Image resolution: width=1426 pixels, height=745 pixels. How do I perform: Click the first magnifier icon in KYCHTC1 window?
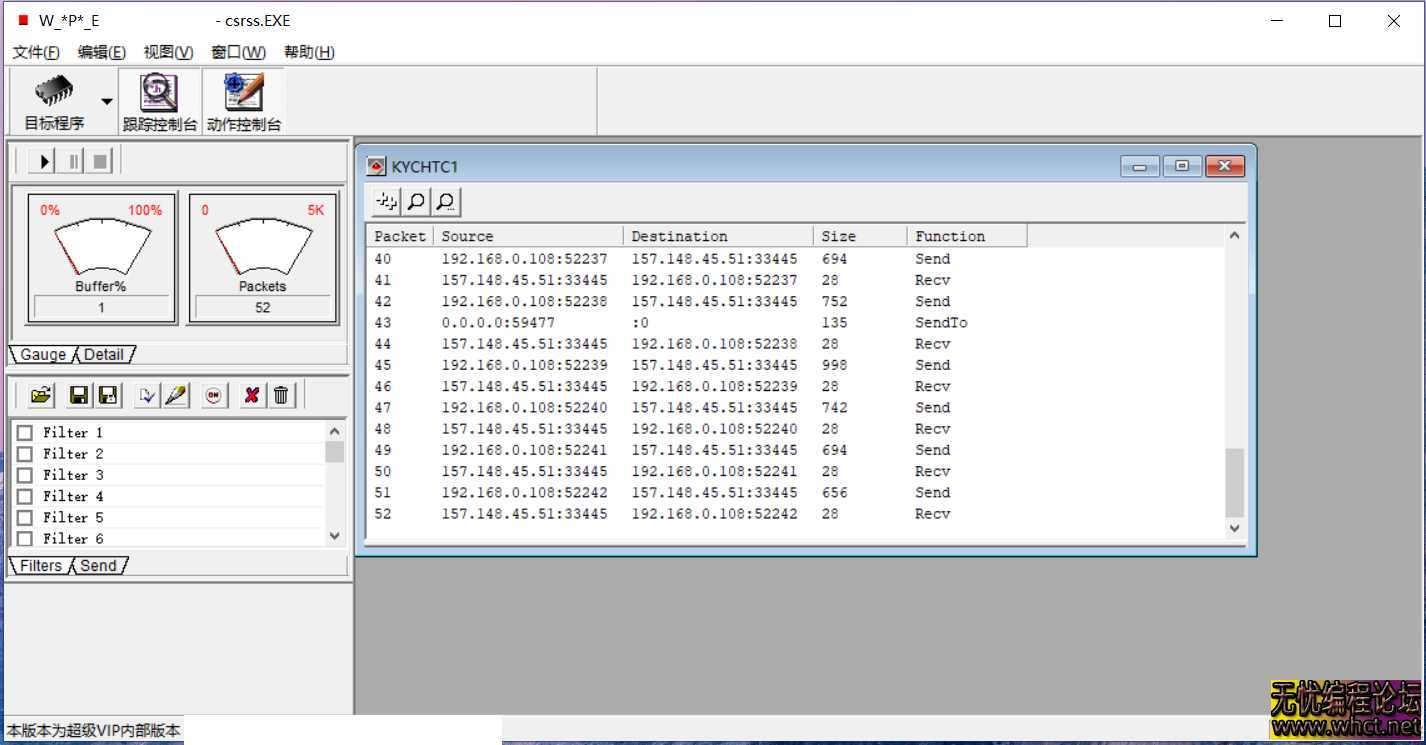point(416,202)
